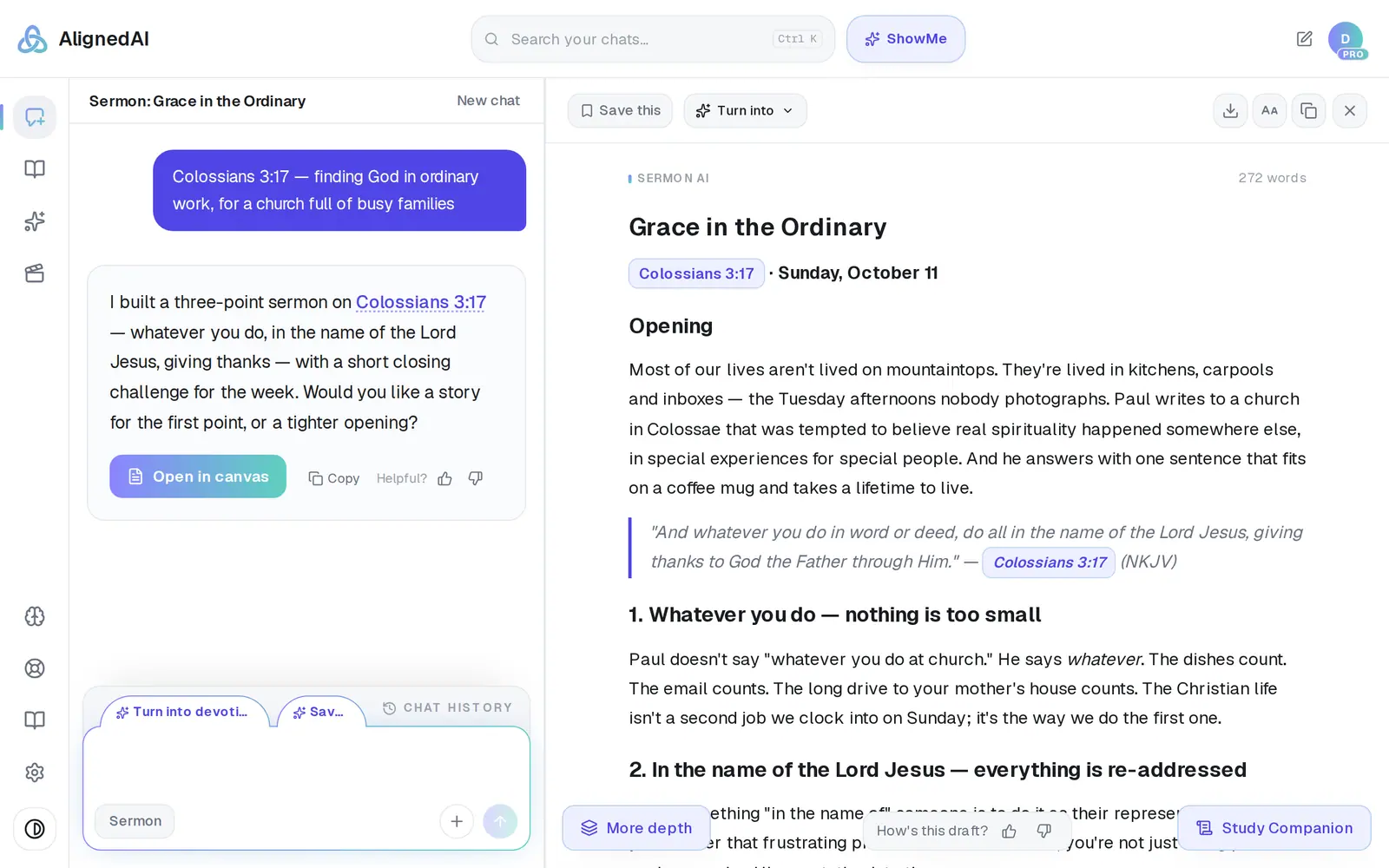Open the clapperboard media icon in sidebar
The width and height of the screenshot is (1389, 868).
(35, 273)
